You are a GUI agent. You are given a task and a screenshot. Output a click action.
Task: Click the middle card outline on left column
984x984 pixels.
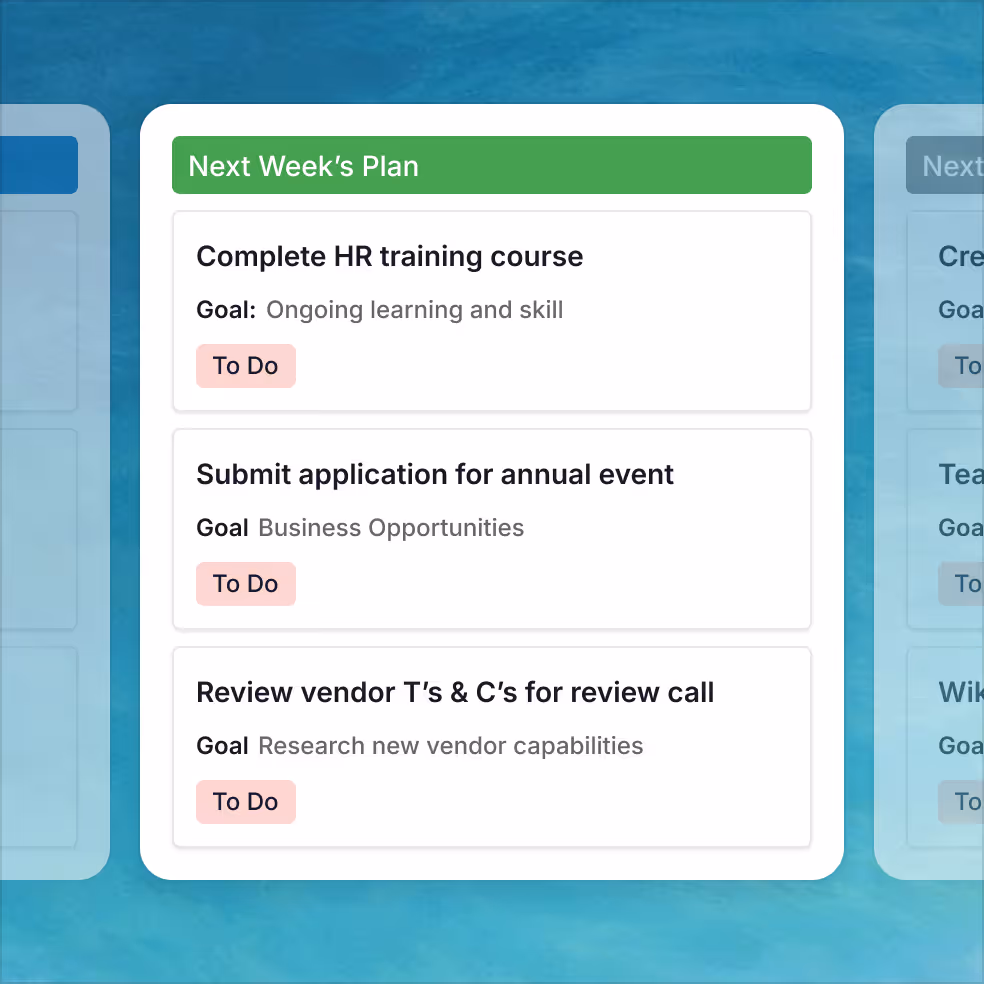(40, 528)
